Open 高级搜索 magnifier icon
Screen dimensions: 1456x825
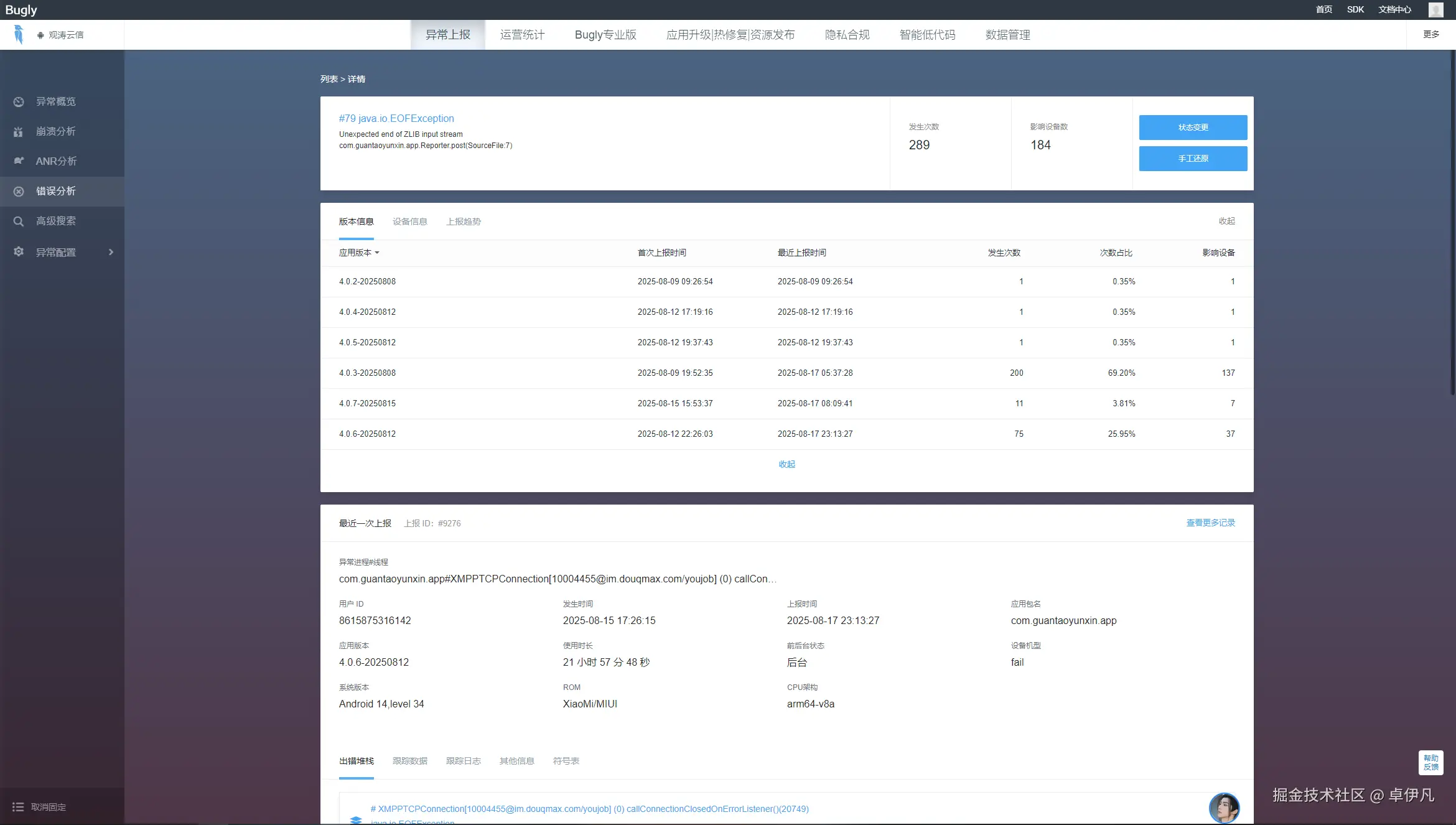(19, 221)
